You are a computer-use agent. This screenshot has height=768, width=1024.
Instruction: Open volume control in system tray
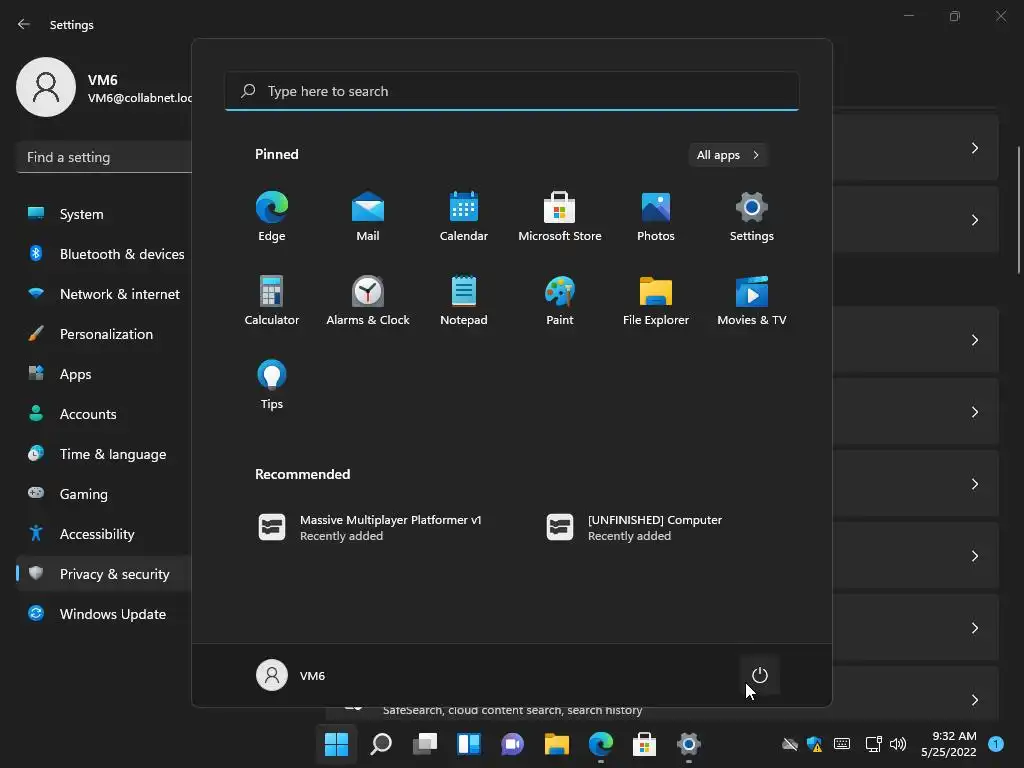(898, 744)
